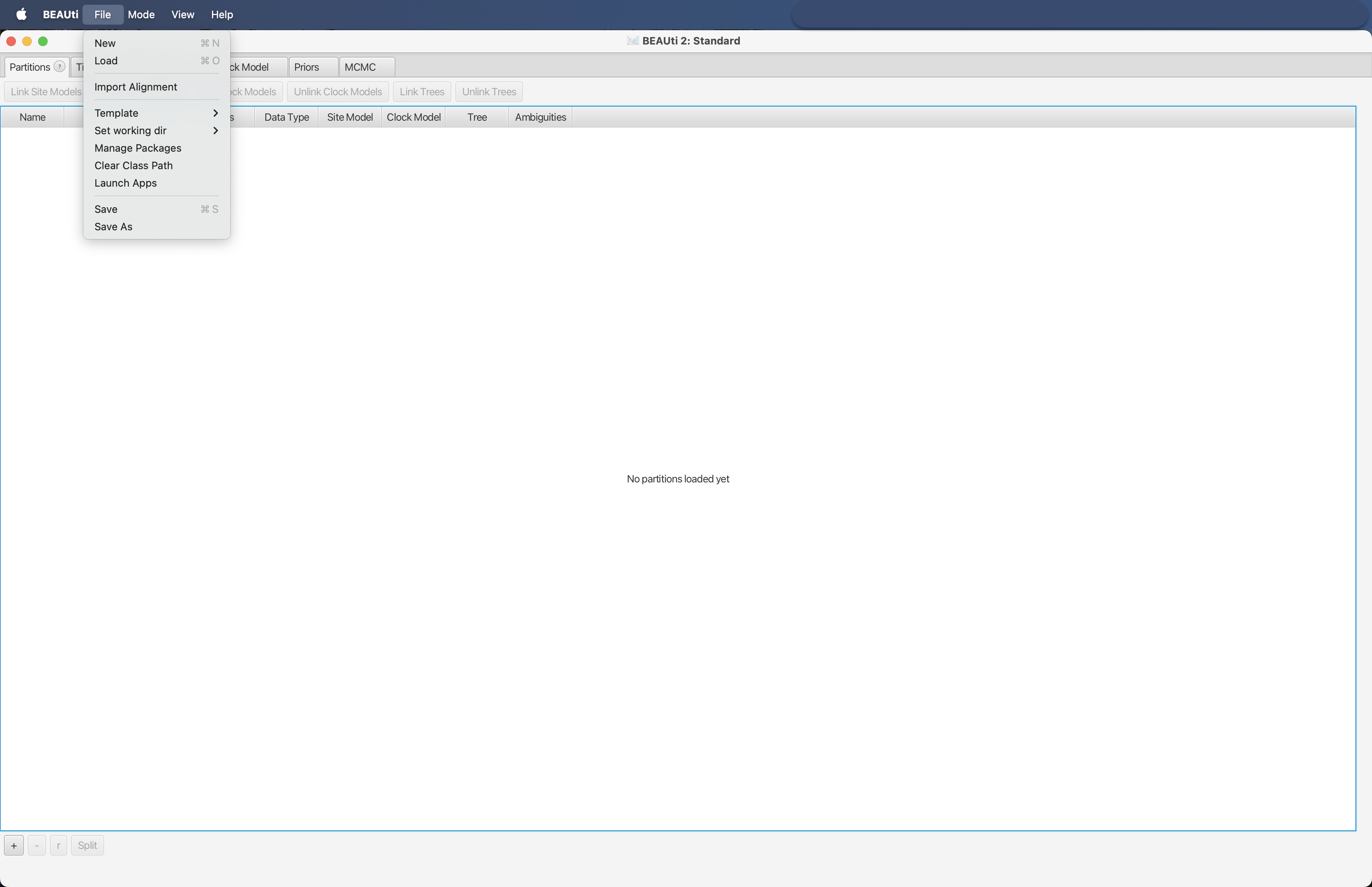The width and height of the screenshot is (1372, 887).
Task: Close the File menu in the menu bar
Action: tap(102, 14)
